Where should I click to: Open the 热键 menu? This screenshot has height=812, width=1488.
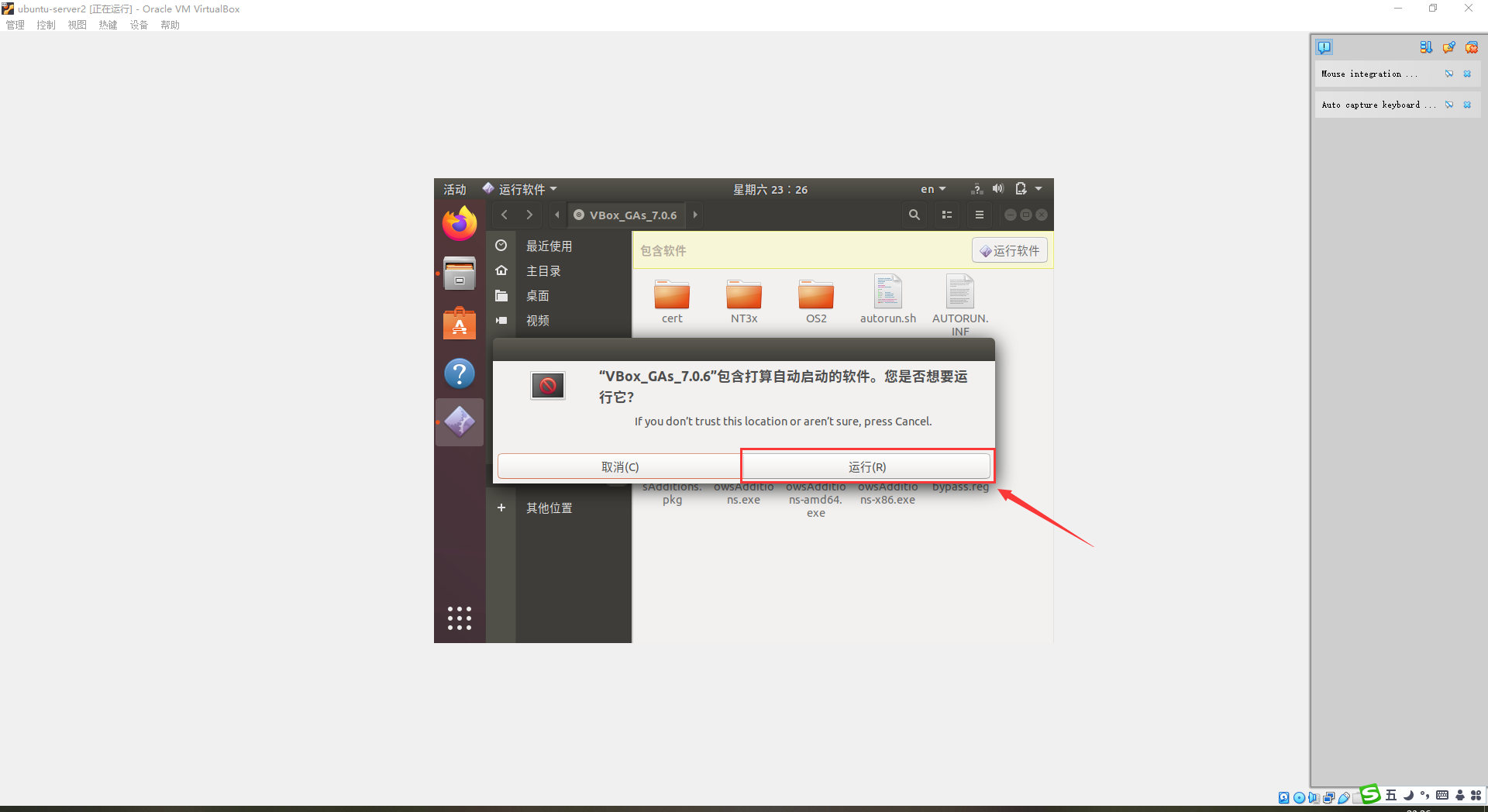tap(108, 25)
